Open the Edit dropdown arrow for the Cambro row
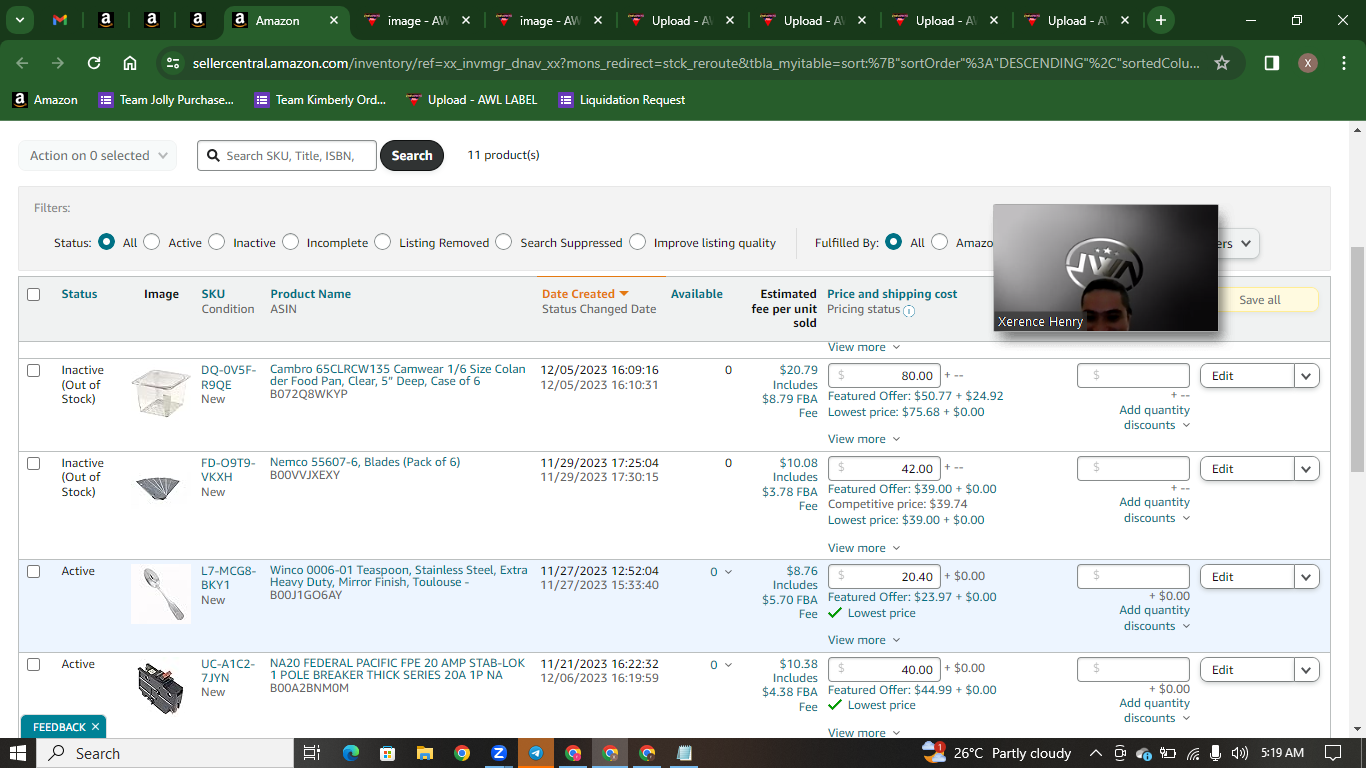The image size is (1366, 768). [x=1307, y=376]
